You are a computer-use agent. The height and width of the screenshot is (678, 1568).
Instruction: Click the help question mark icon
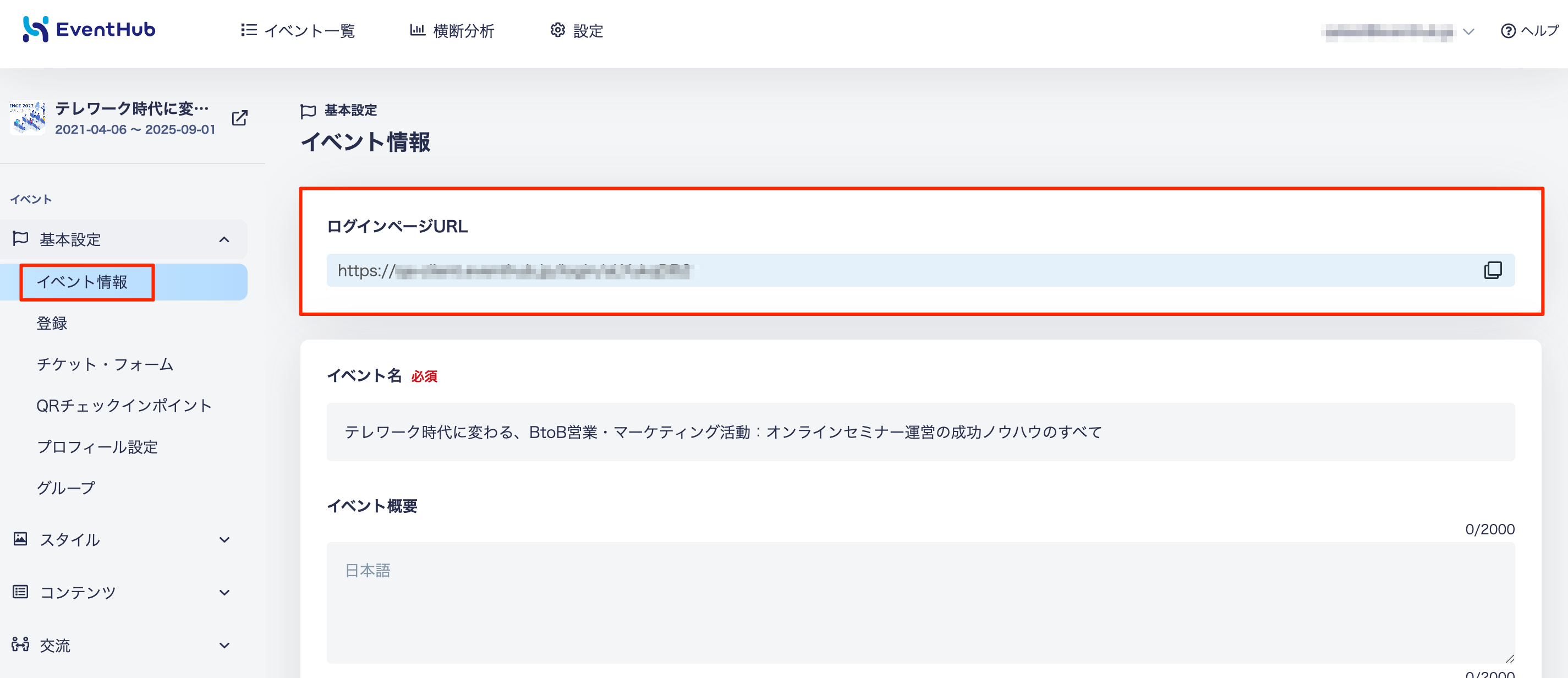1509,31
